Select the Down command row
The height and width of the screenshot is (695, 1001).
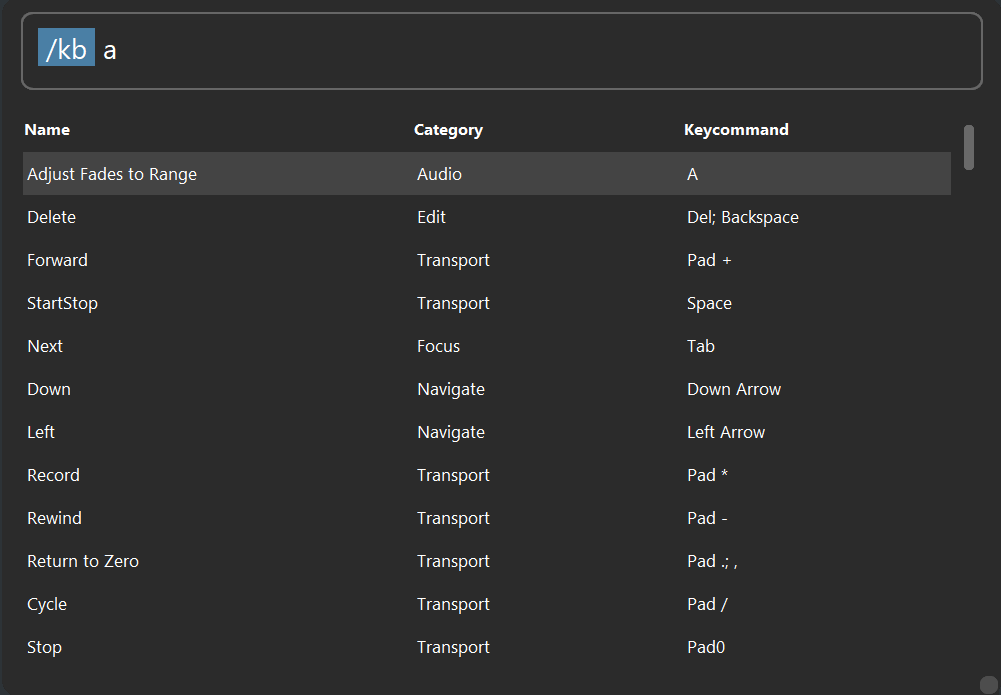pos(486,389)
